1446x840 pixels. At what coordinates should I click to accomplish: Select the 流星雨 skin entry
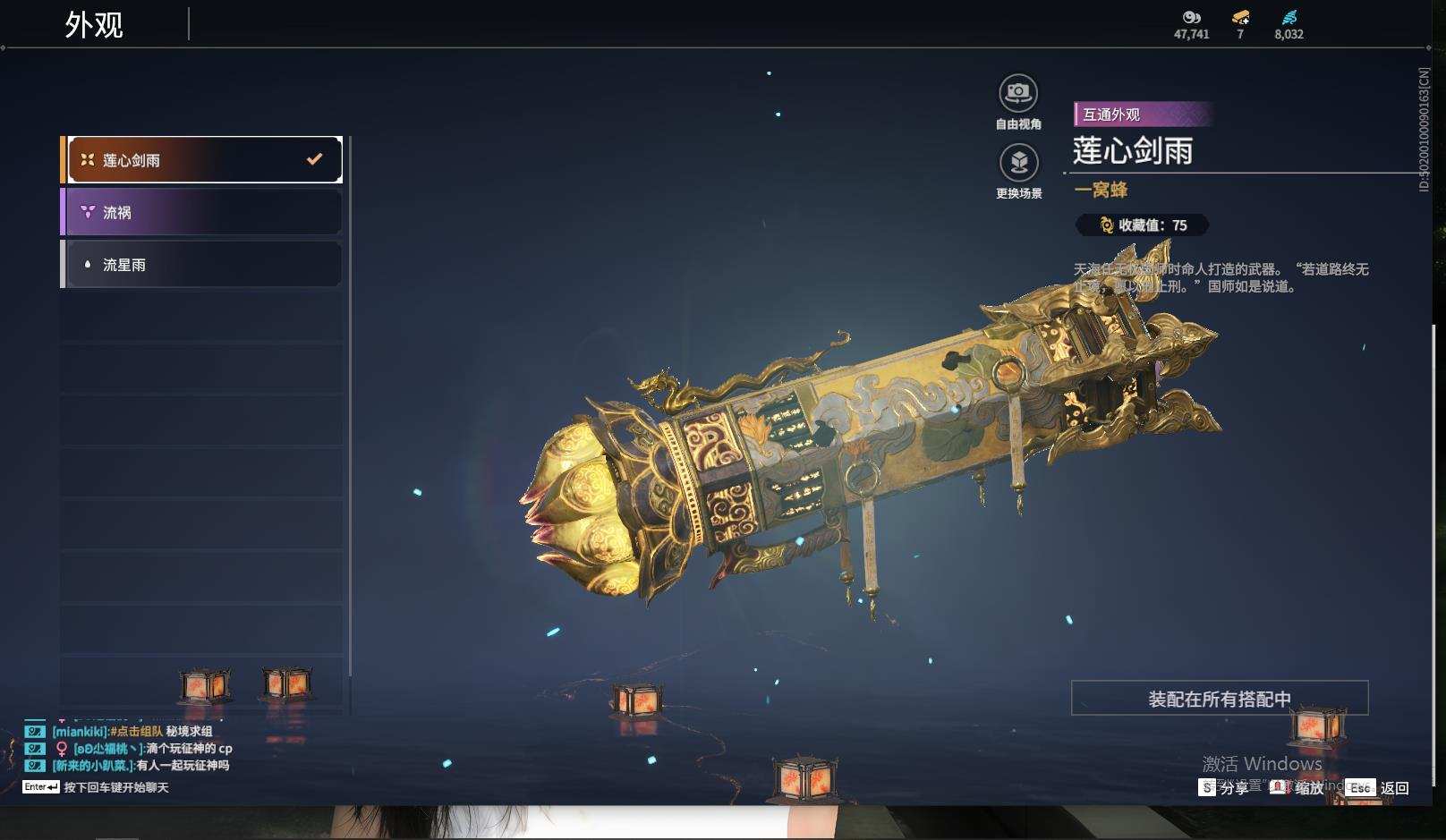pyautogui.click(x=201, y=265)
